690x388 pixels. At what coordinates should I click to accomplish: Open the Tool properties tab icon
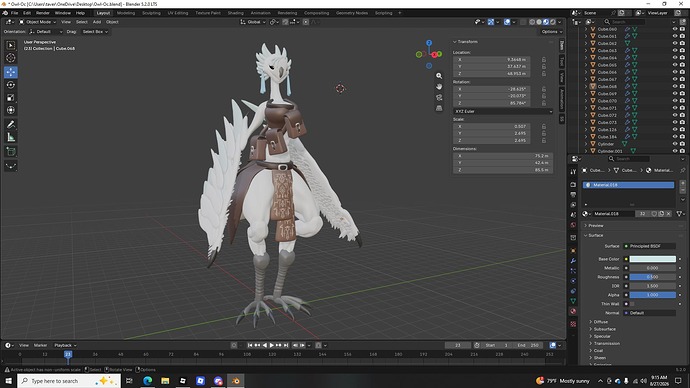(573, 172)
